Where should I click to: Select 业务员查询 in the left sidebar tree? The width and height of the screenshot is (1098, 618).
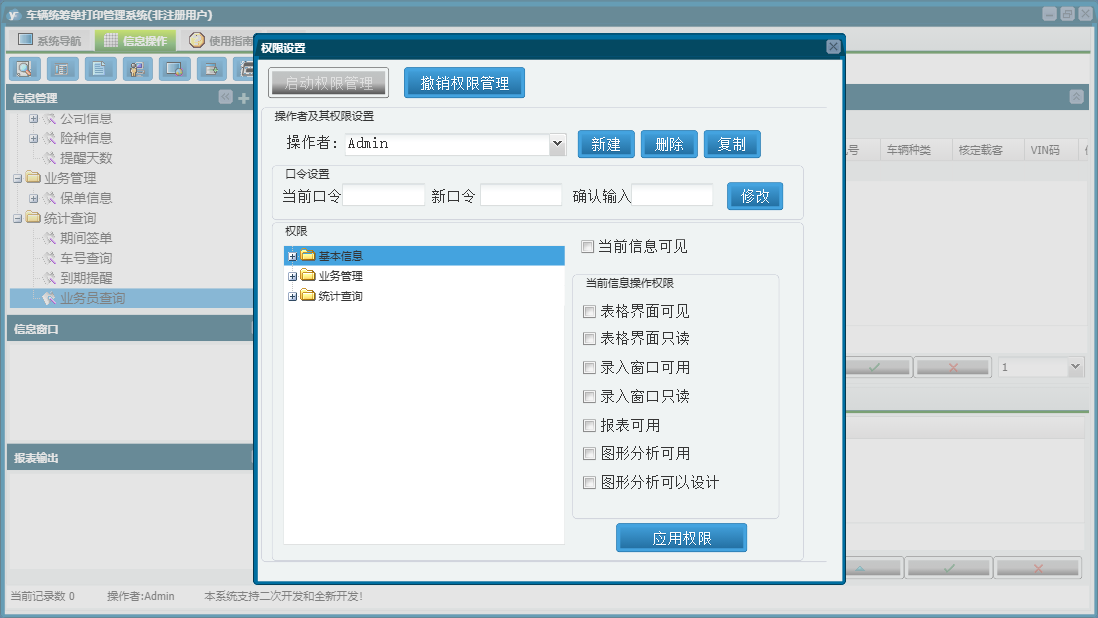coord(92,298)
